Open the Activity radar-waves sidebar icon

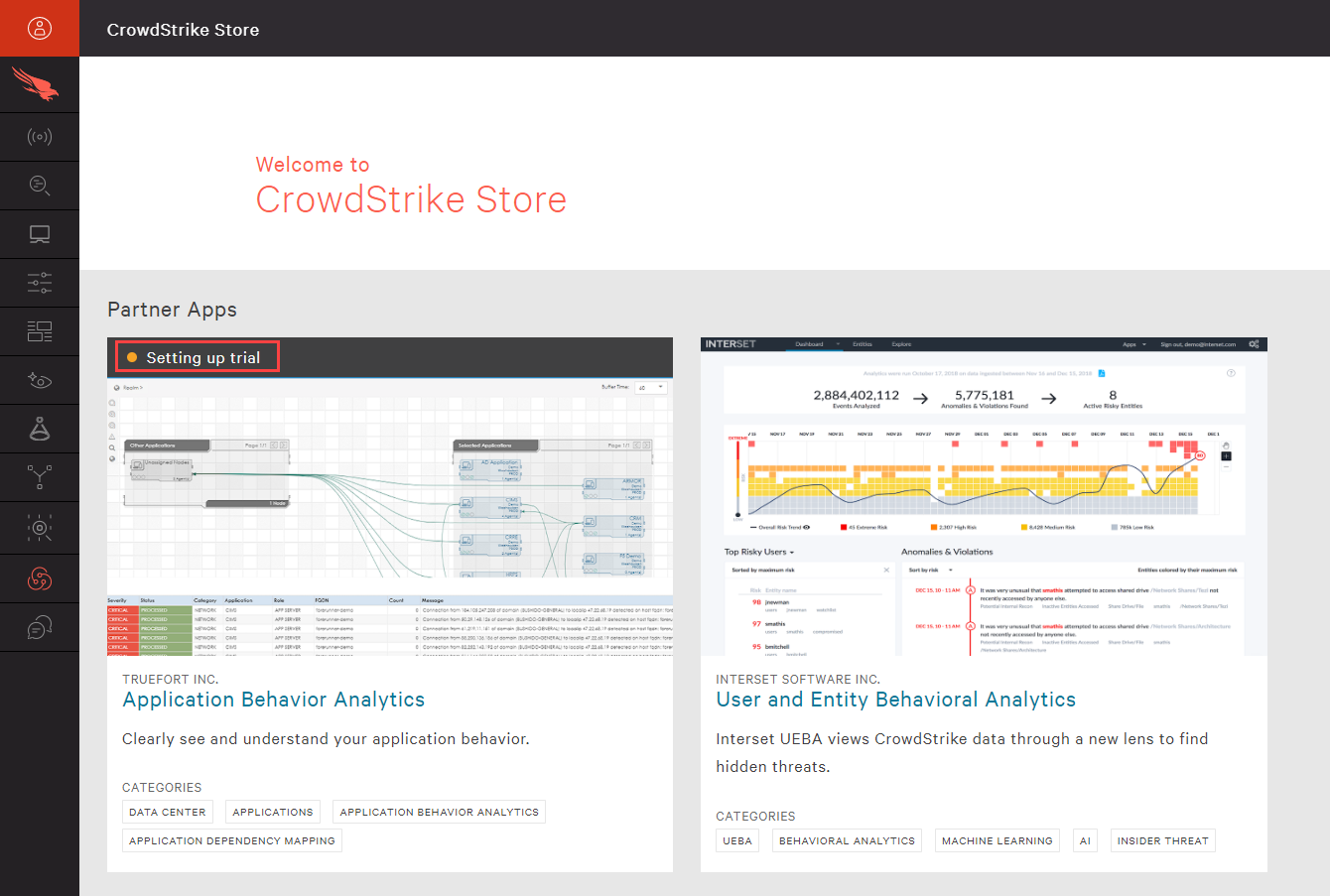40,137
